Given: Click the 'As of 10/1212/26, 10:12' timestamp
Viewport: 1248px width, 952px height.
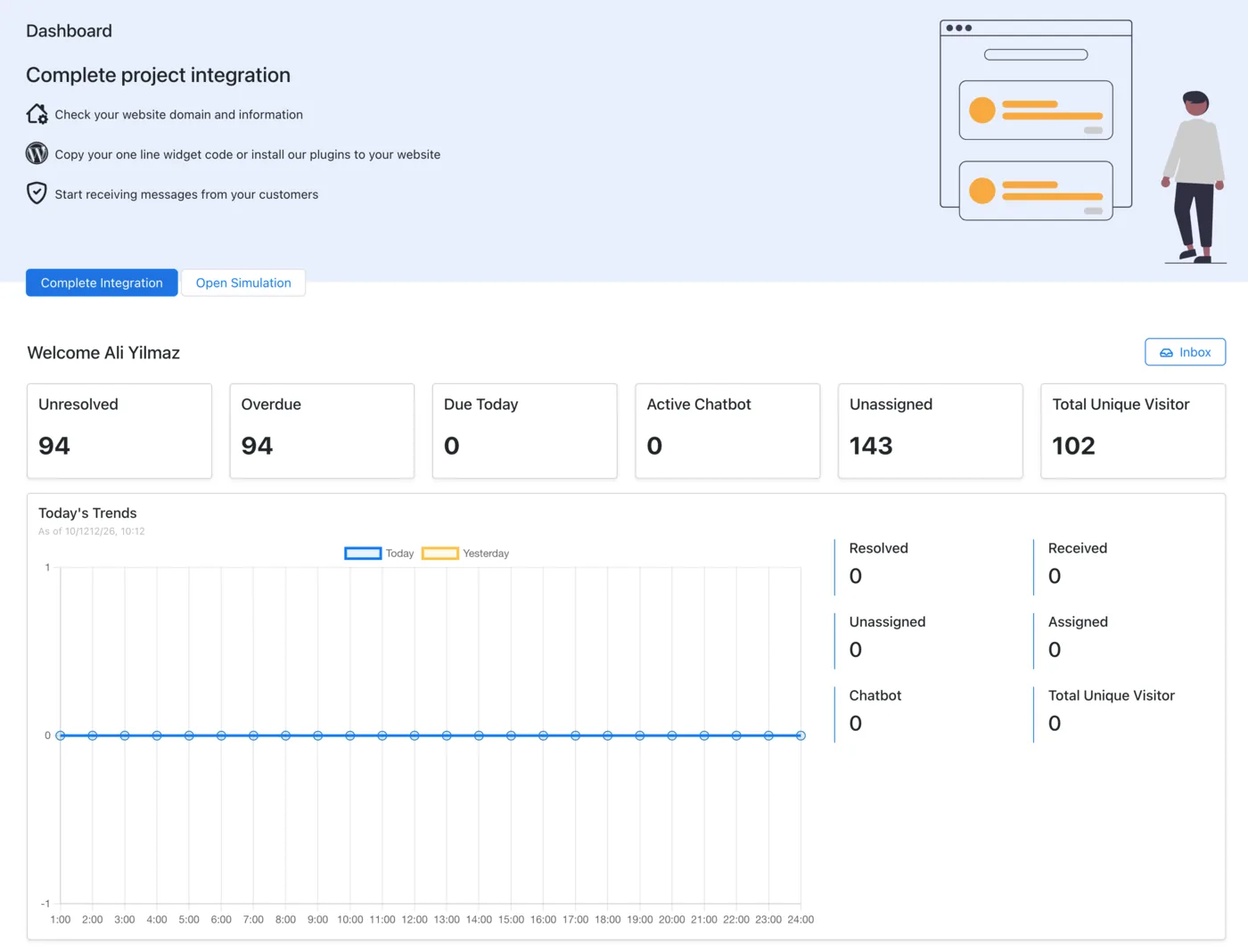Looking at the screenshot, I should (x=91, y=531).
